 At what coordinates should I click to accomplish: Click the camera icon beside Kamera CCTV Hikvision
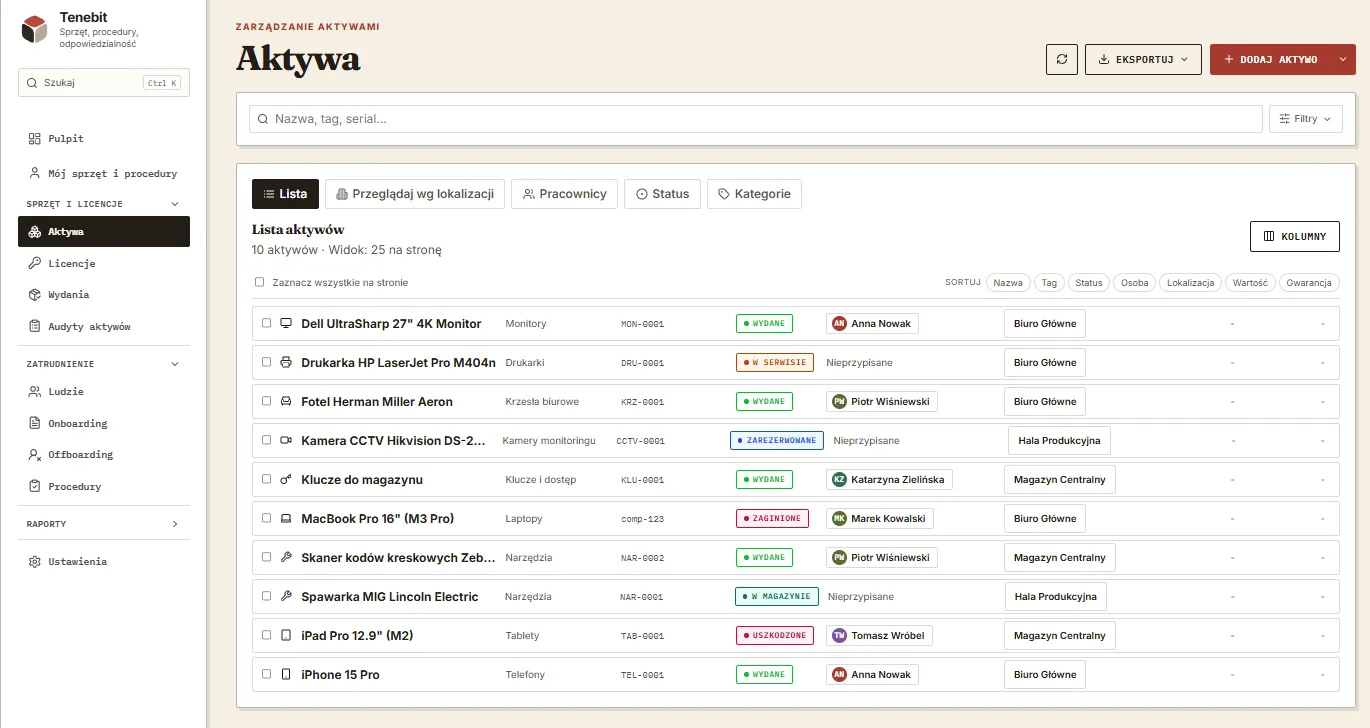[285, 441]
